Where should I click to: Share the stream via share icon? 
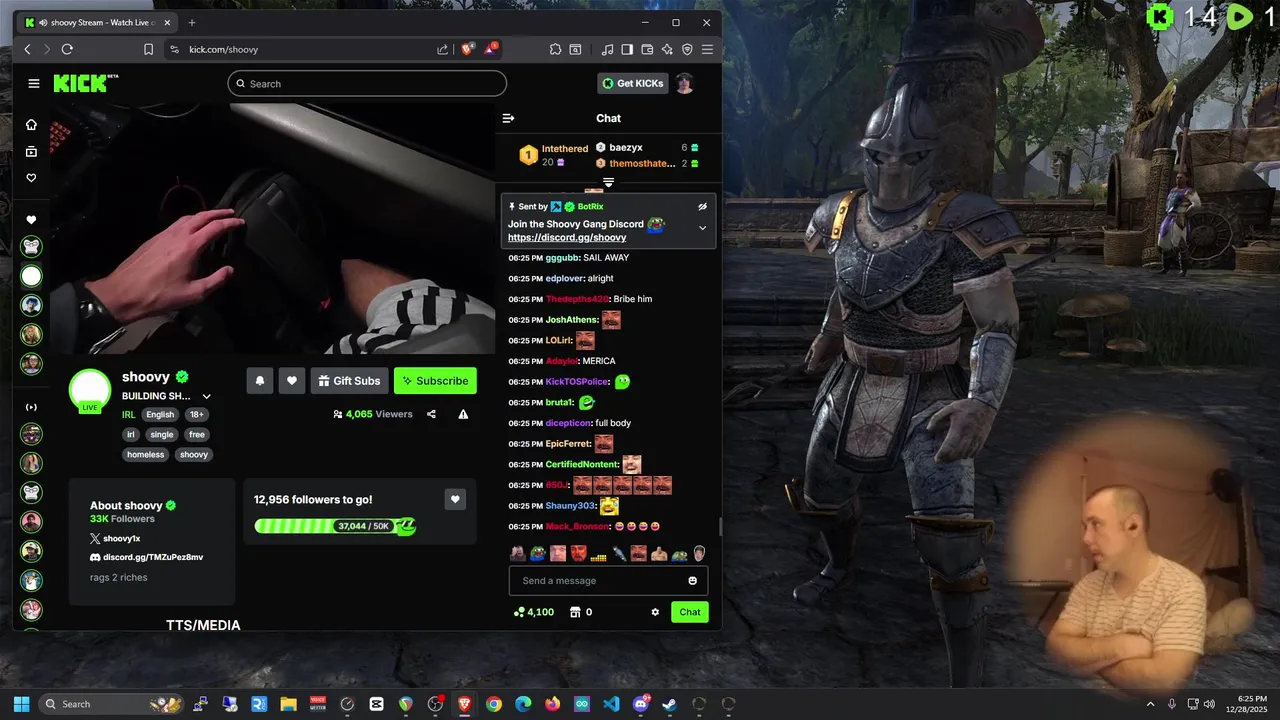coord(431,414)
